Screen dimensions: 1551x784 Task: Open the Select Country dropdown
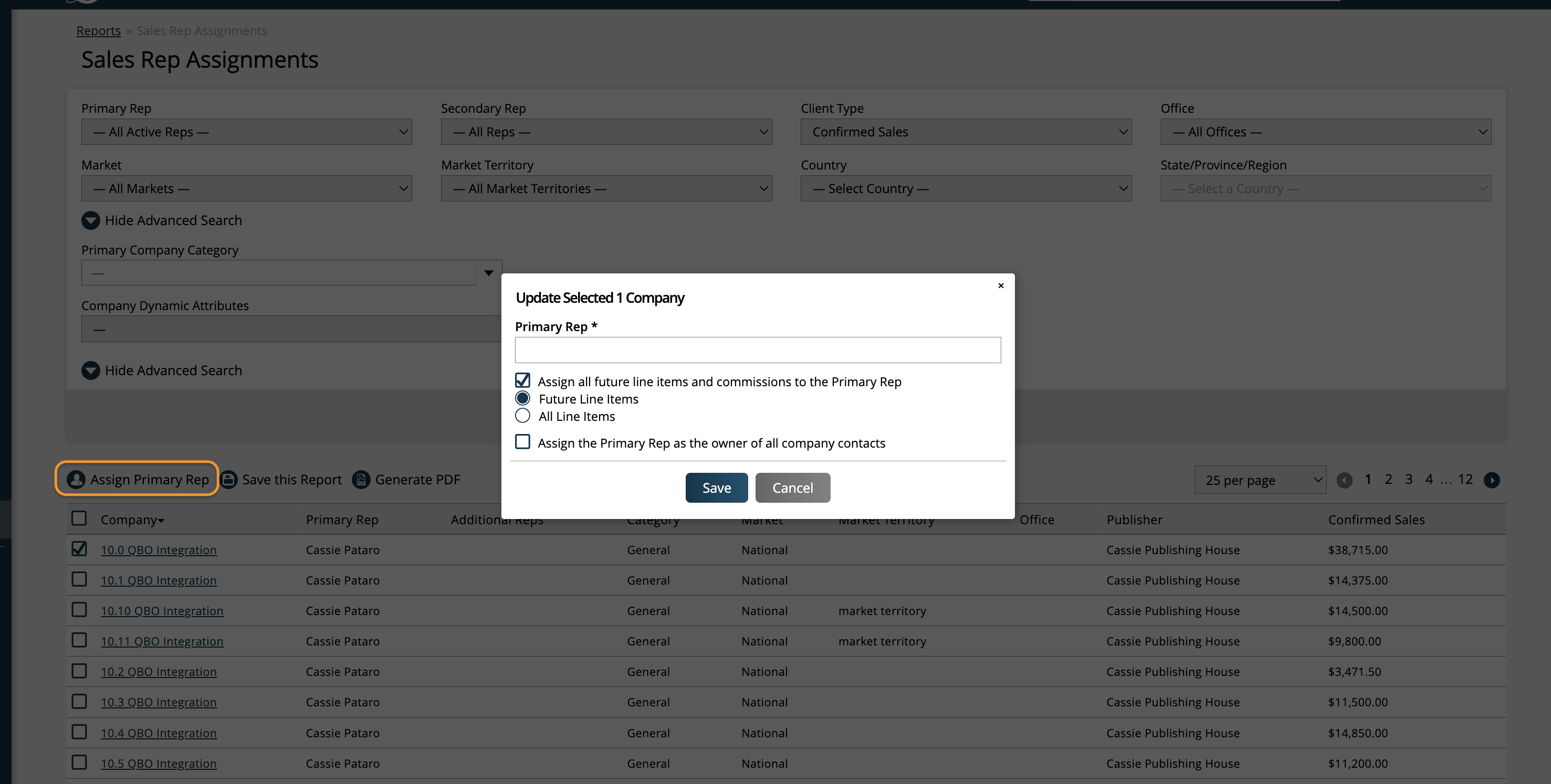tap(965, 188)
